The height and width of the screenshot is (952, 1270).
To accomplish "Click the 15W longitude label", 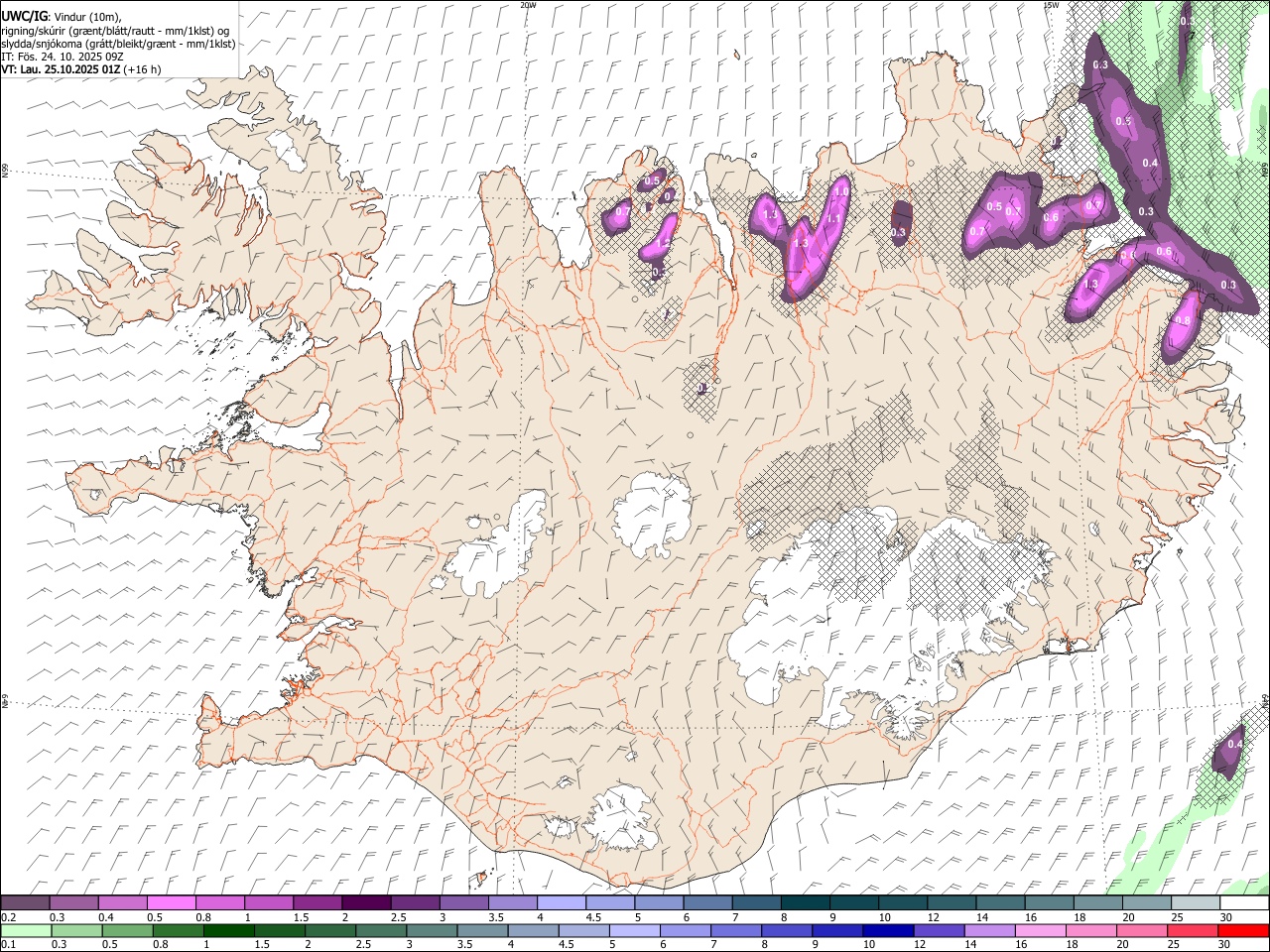I will click(x=1051, y=5).
